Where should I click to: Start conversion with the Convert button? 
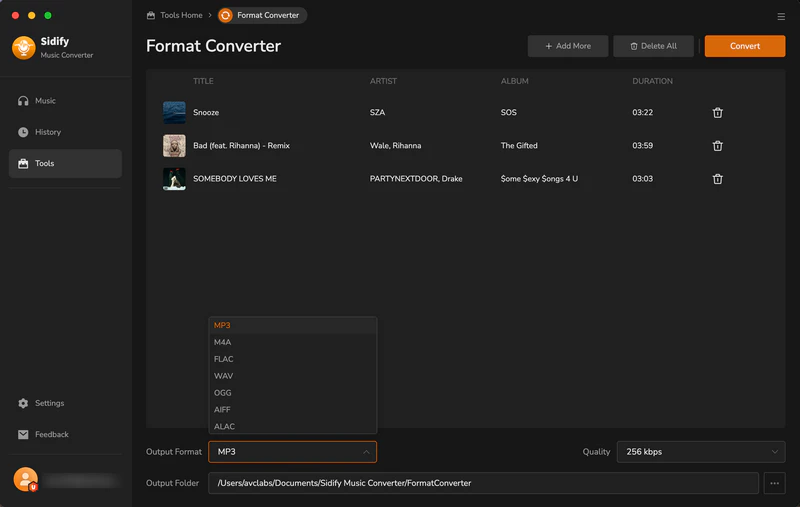coord(745,46)
